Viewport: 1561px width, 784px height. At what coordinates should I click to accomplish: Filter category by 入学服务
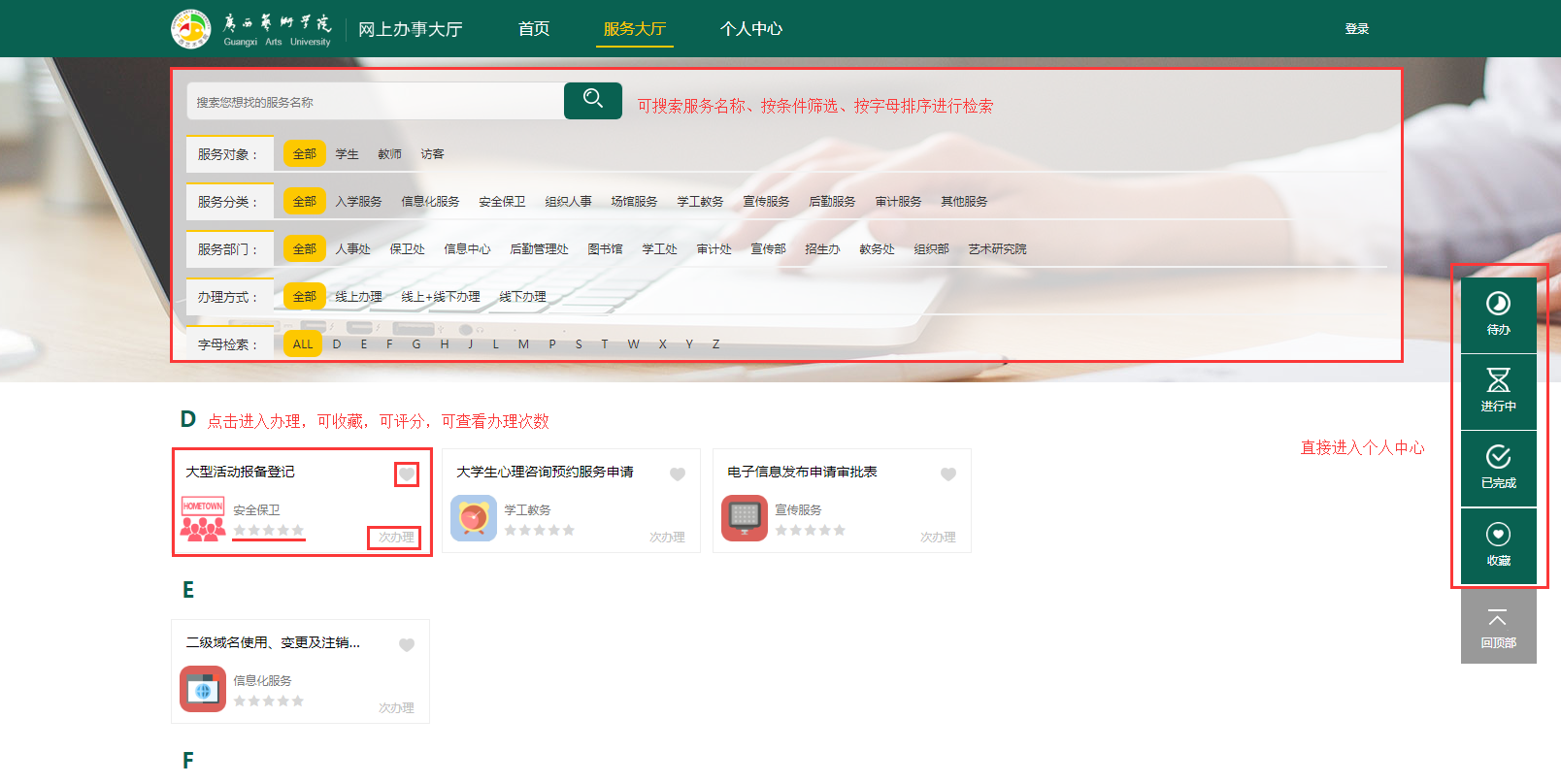359,201
